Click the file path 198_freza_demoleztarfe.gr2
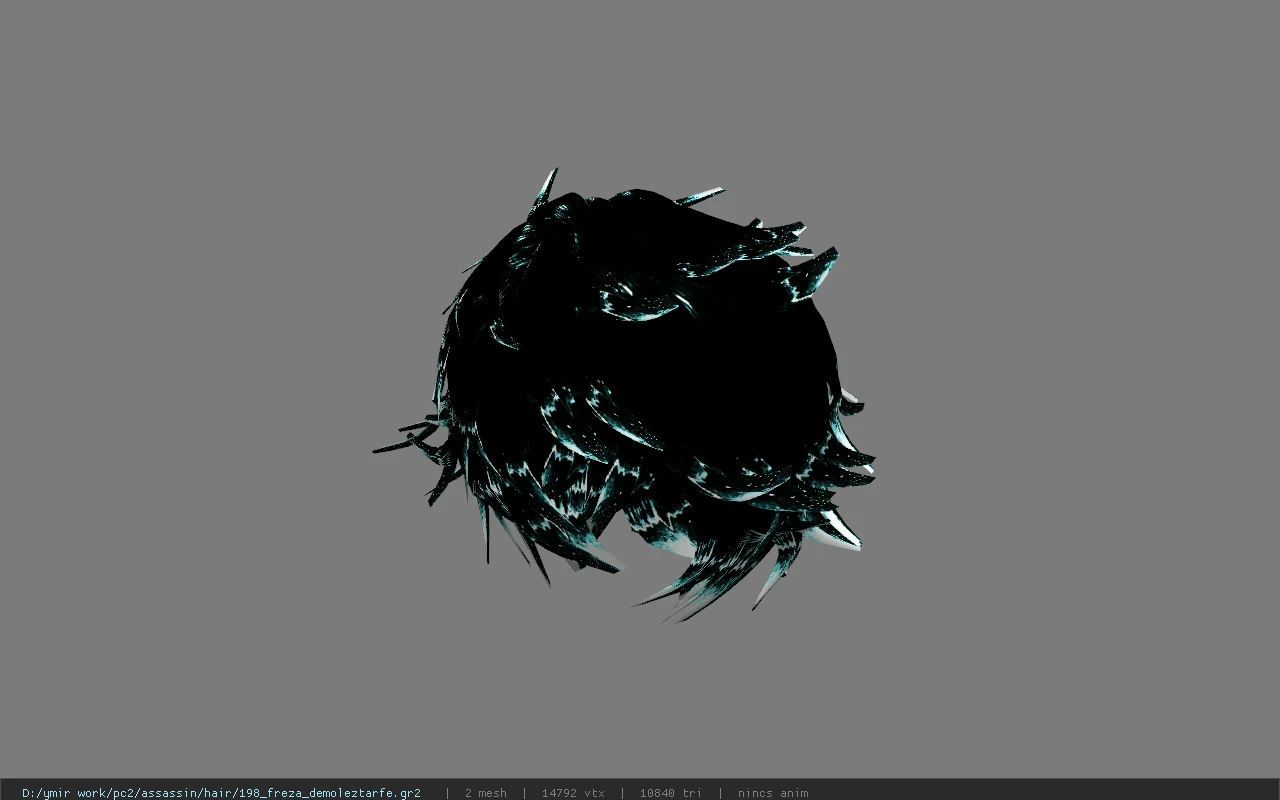 click(x=221, y=793)
